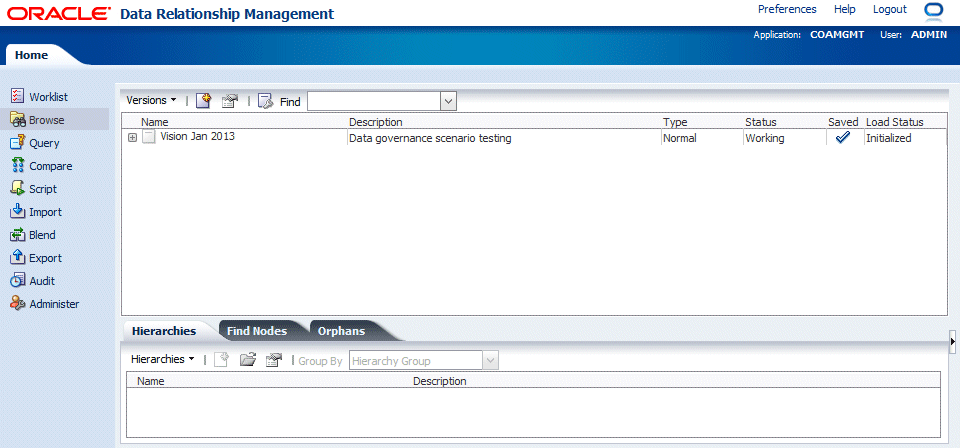960x448 pixels.
Task: Click the version properties icon beside new version
Action: [230, 102]
